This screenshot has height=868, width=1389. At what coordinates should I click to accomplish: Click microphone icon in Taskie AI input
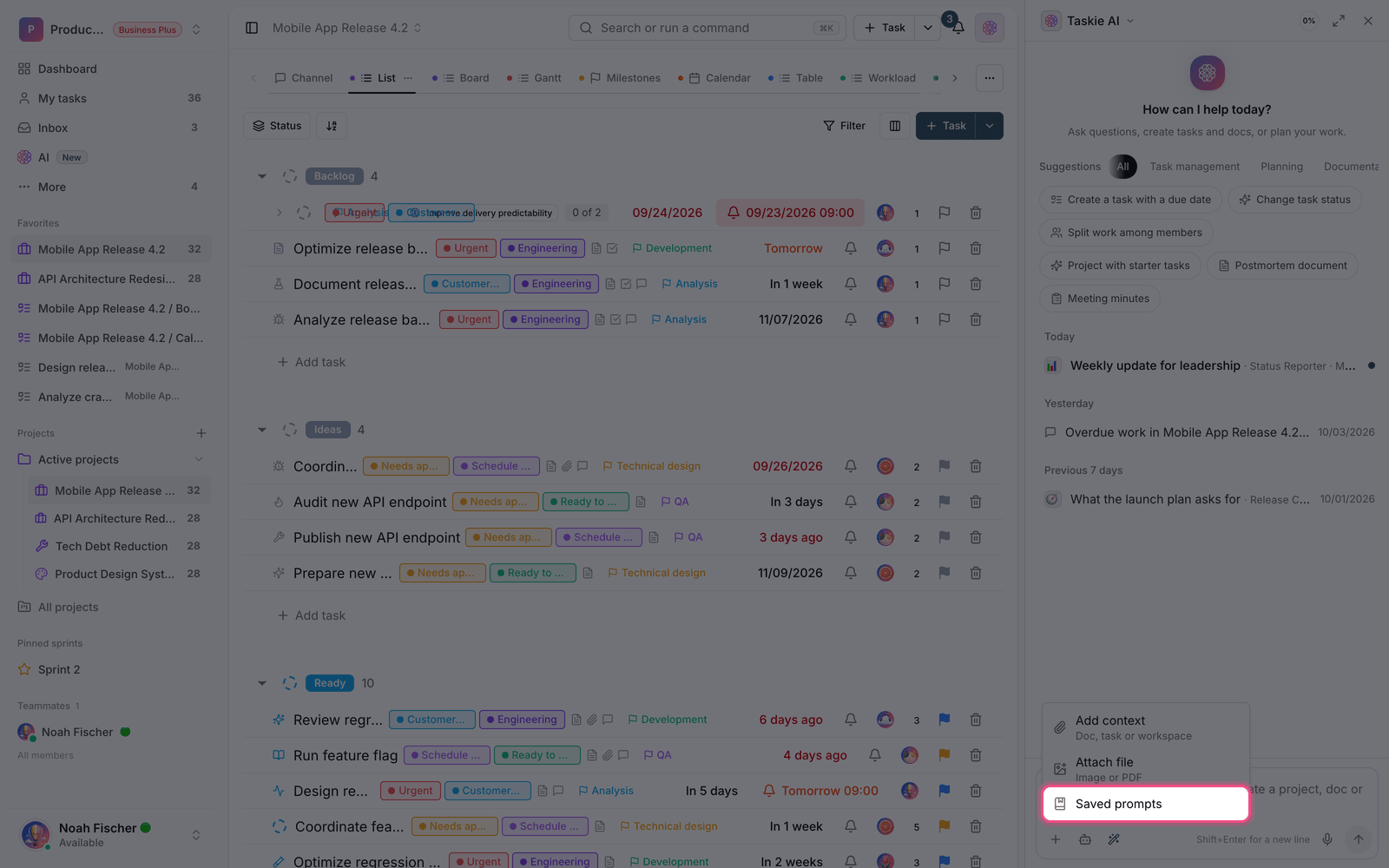1326,839
